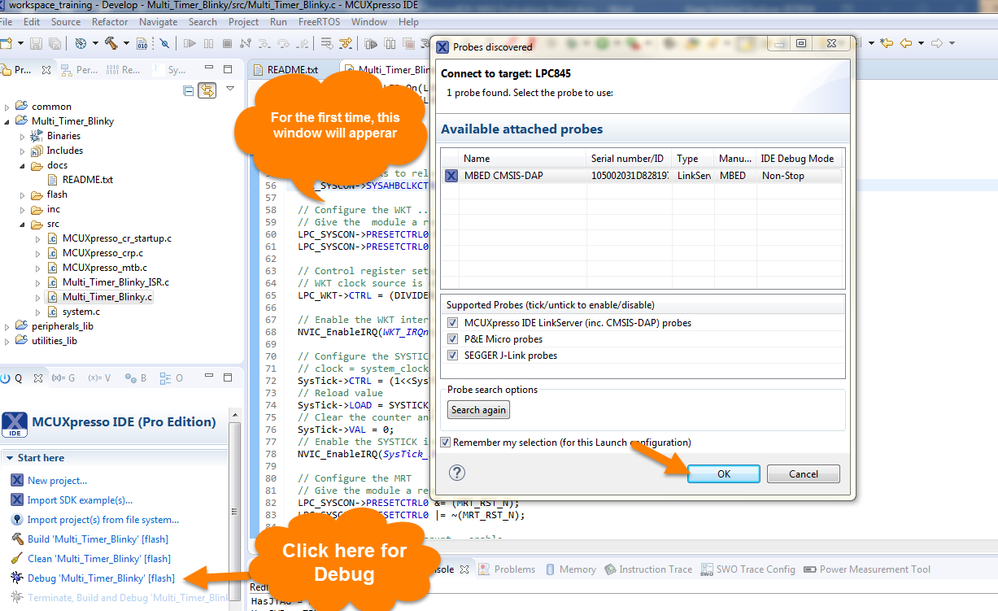Click the Save icon in the toolbar
The height and width of the screenshot is (611, 998).
(x=36, y=43)
